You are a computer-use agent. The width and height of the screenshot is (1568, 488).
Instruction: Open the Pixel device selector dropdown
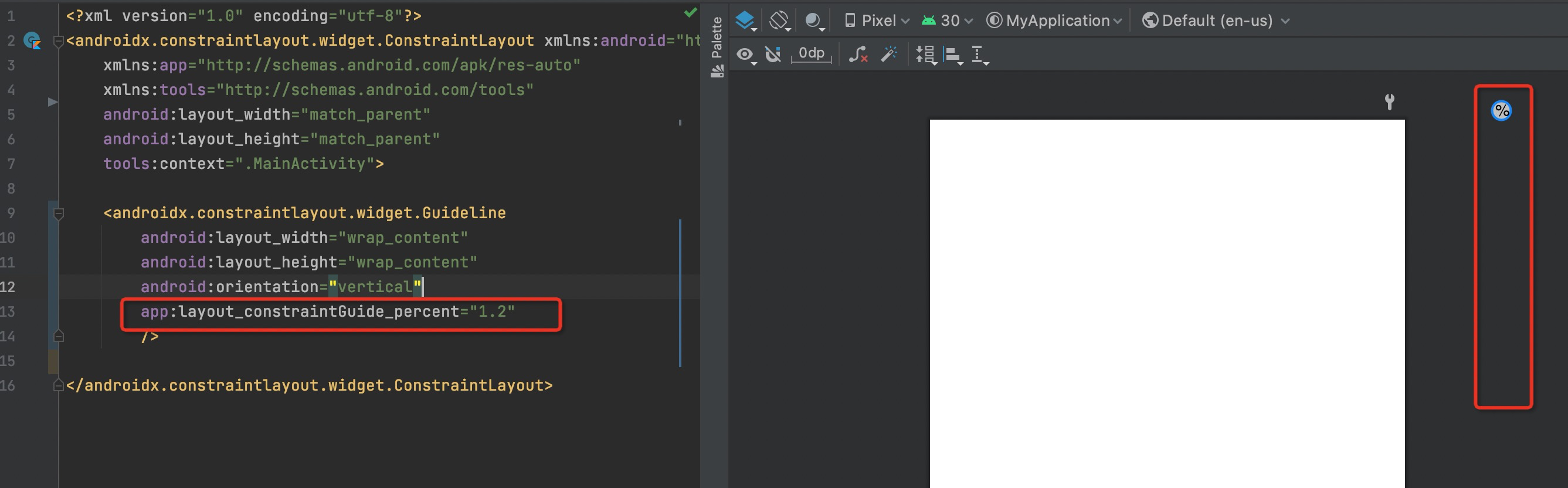[x=877, y=21]
